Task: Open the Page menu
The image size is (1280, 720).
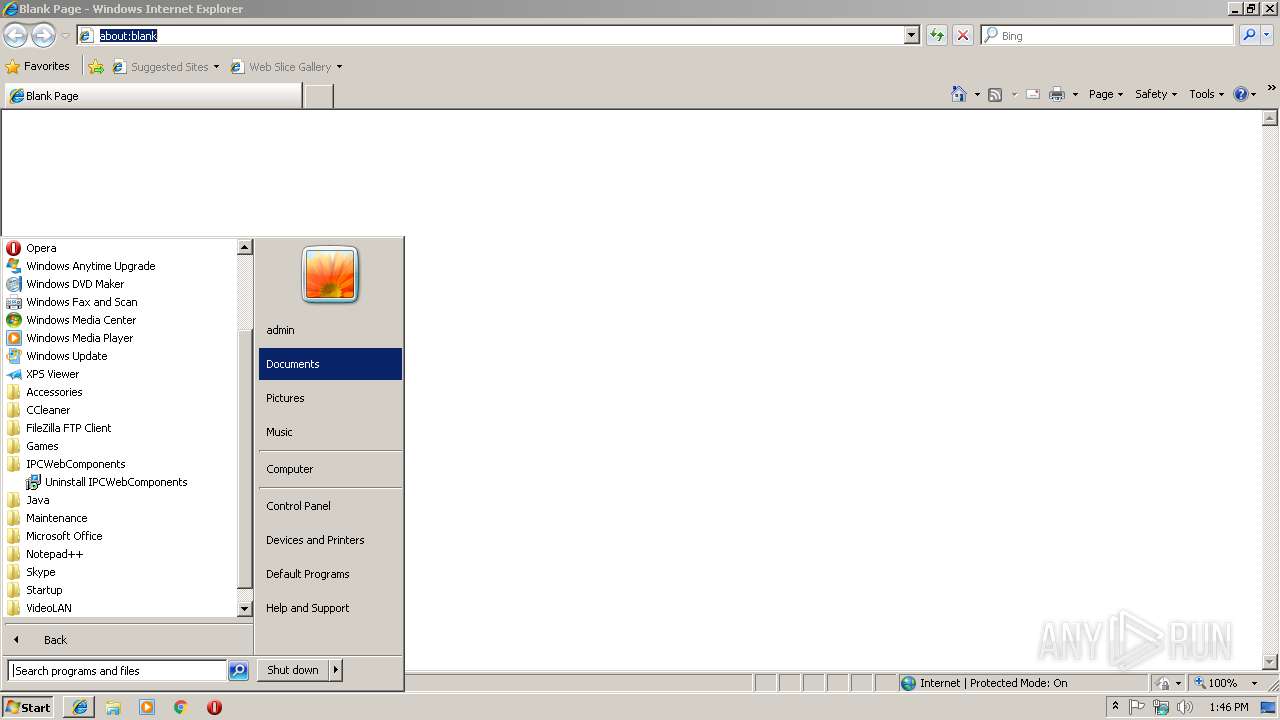Action: click(1105, 94)
